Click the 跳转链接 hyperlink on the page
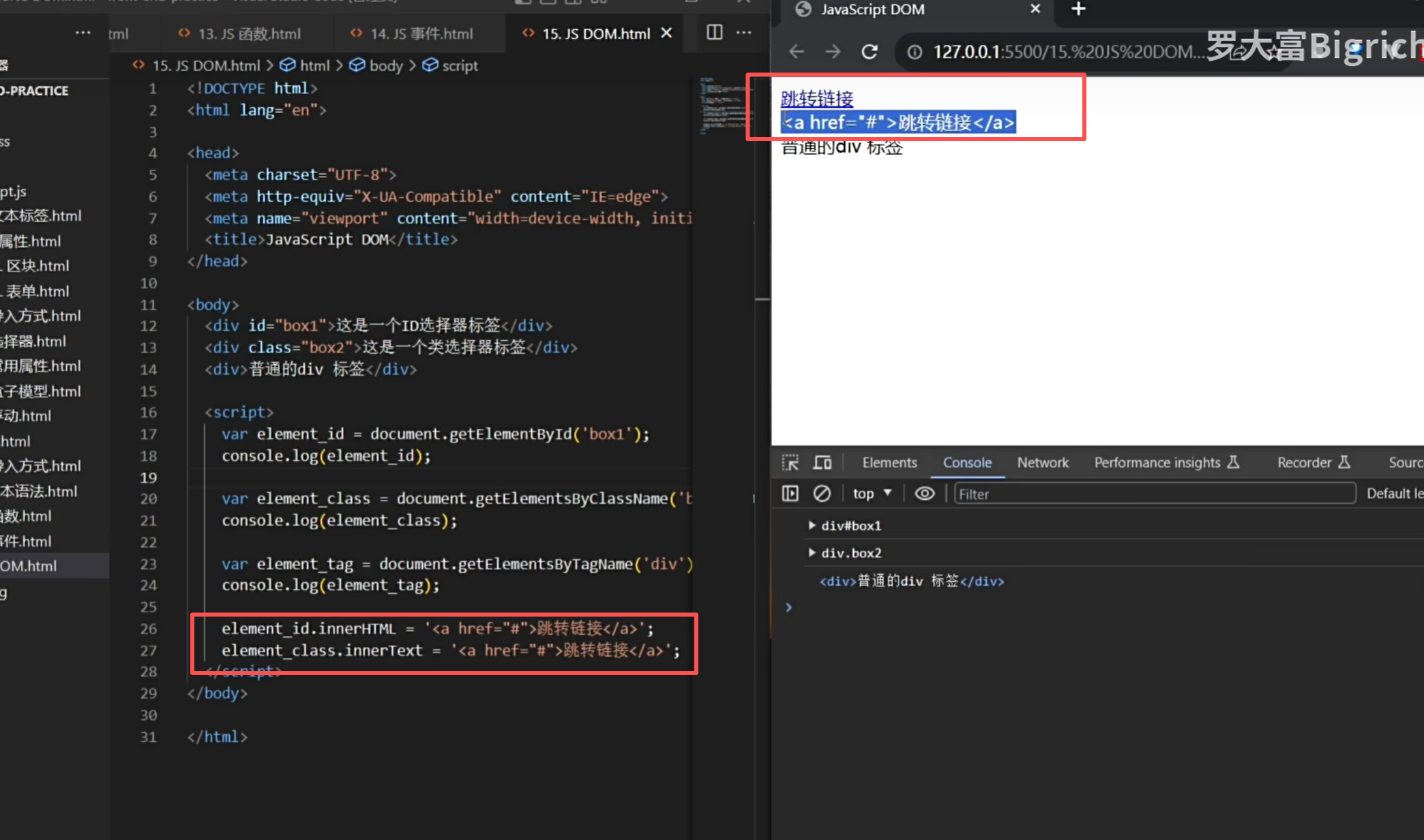 [x=816, y=99]
